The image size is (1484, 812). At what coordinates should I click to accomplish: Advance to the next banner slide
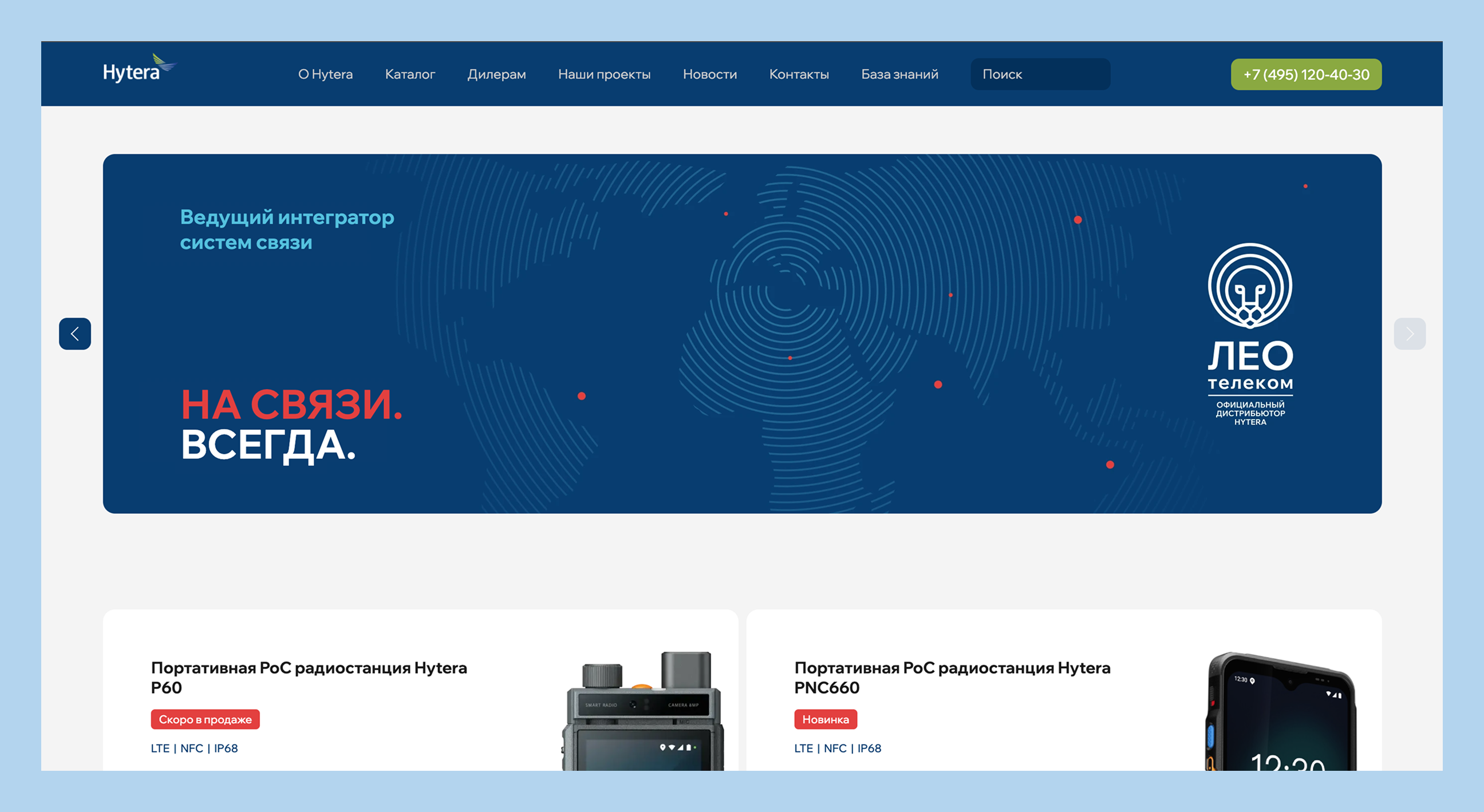[1410, 334]
